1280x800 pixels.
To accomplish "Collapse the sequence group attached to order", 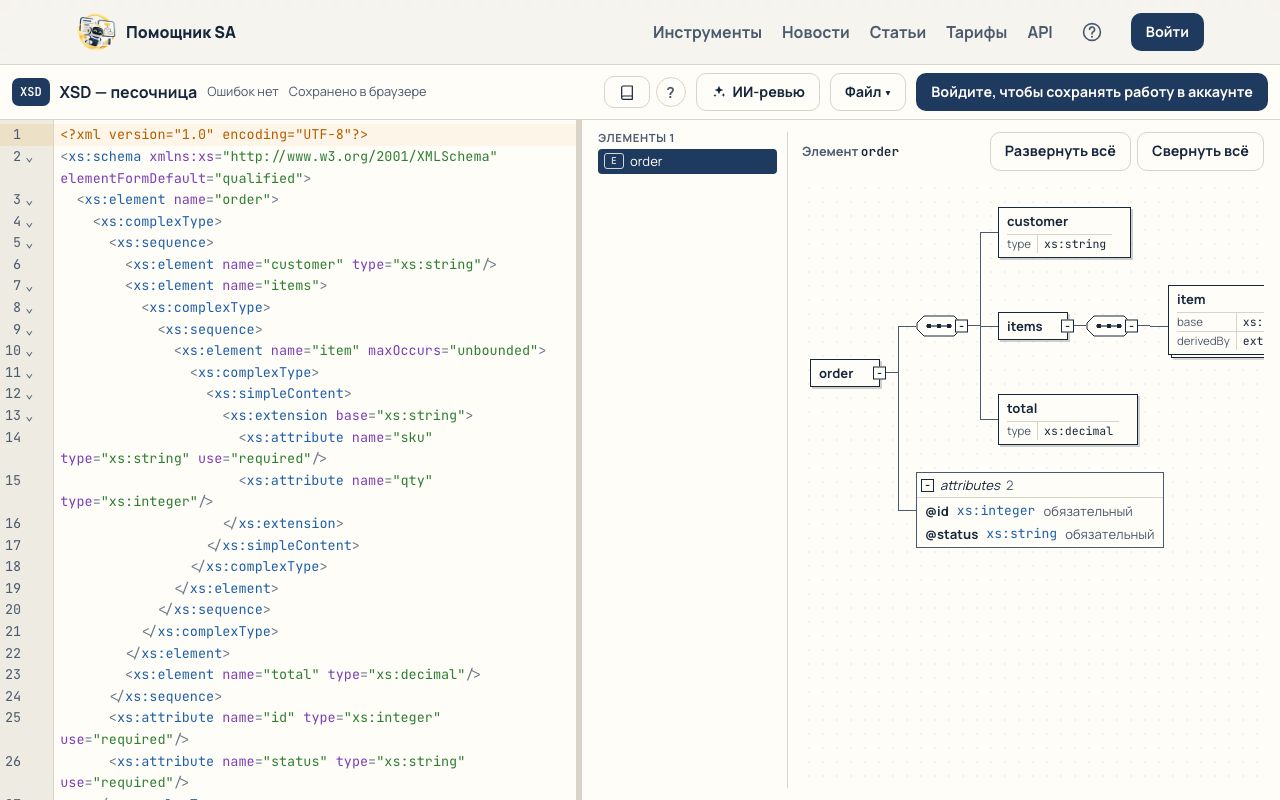I will coord(961,326).
